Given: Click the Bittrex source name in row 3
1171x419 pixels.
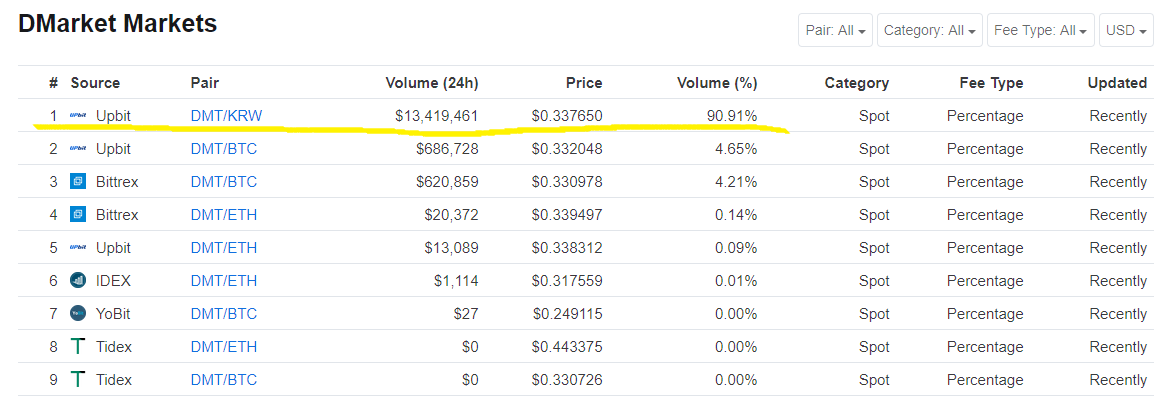Looking at the screenshot, I should (x=117, y=181).
